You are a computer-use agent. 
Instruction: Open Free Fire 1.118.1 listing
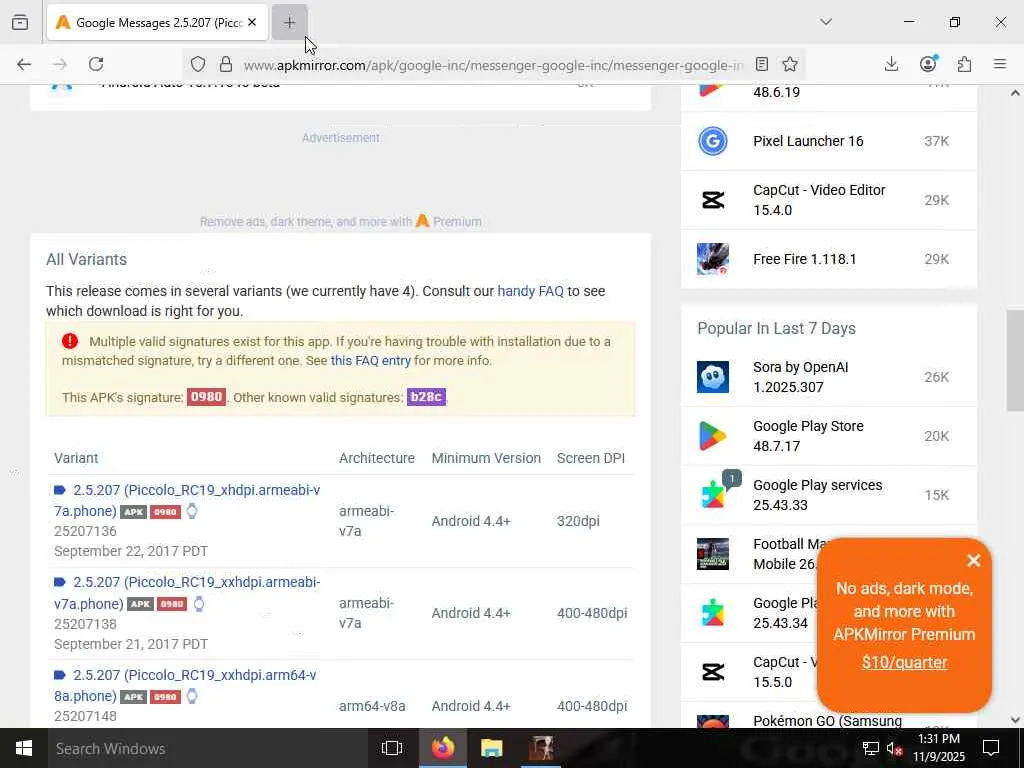pos(805,259)
